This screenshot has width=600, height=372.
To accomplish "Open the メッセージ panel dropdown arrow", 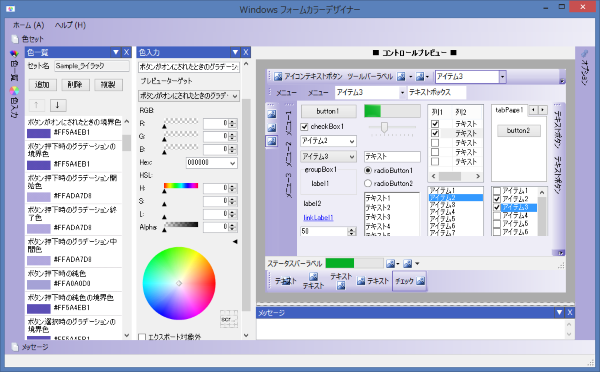I will pyautogui.click(x=559, y=312).
